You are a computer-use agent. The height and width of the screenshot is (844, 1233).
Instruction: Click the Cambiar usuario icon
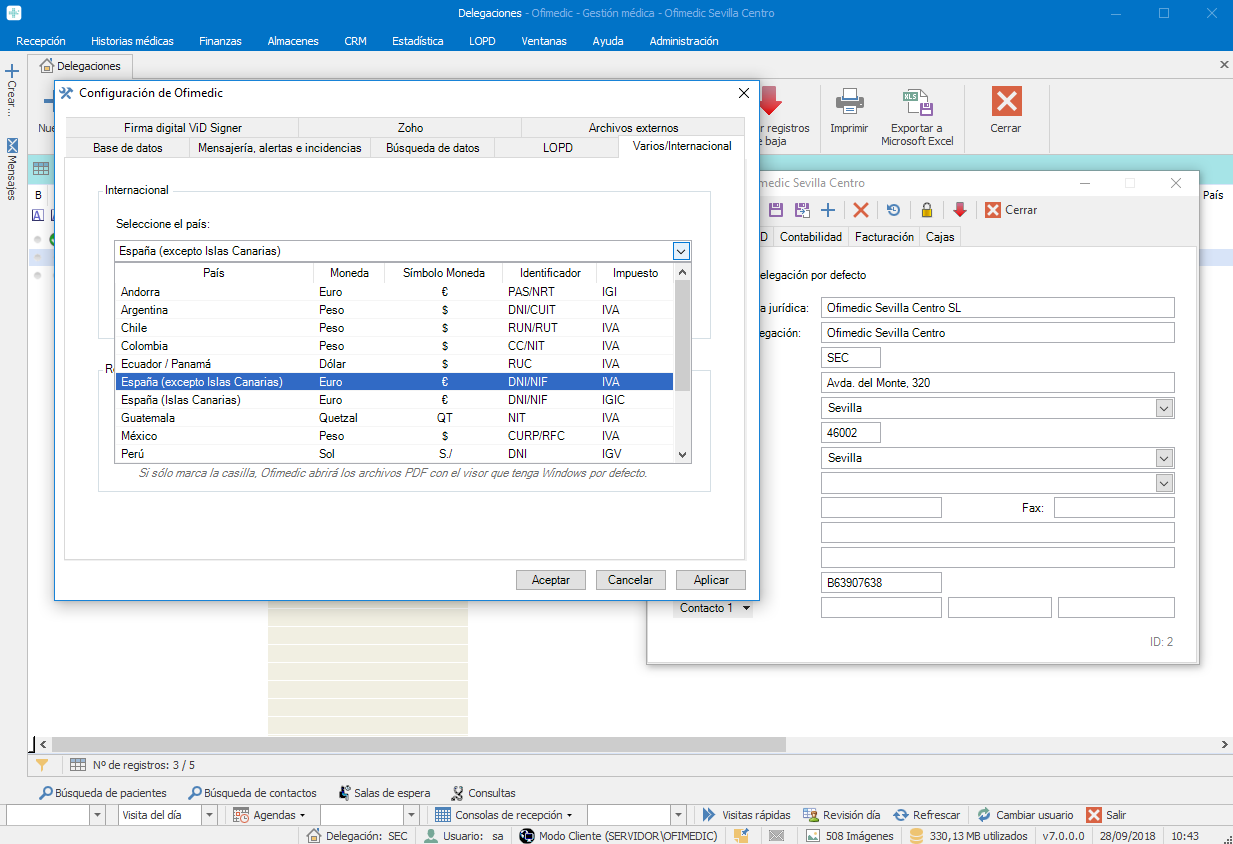[x=984, y=815]
